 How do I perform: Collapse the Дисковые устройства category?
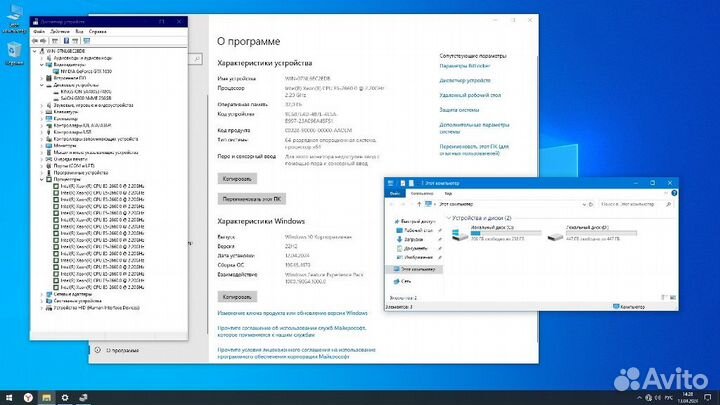point(42,85)
